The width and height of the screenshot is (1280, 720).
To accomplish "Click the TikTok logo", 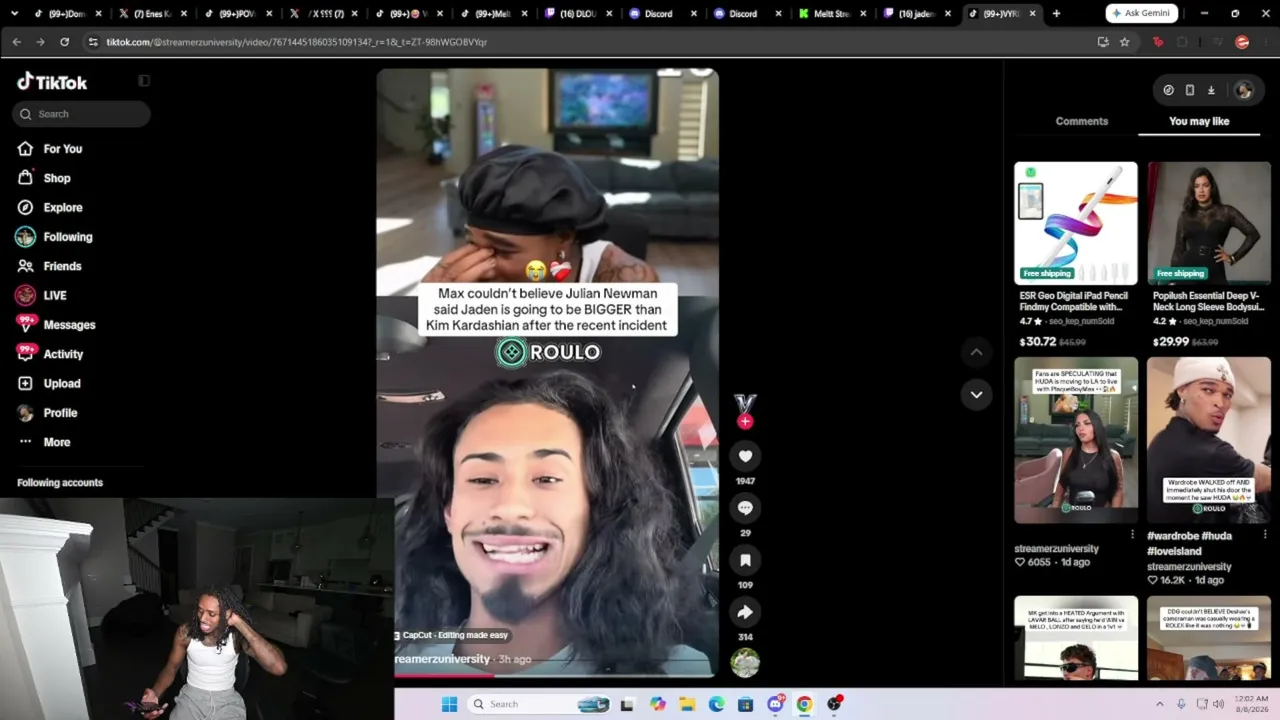I will tap(52, 82).
